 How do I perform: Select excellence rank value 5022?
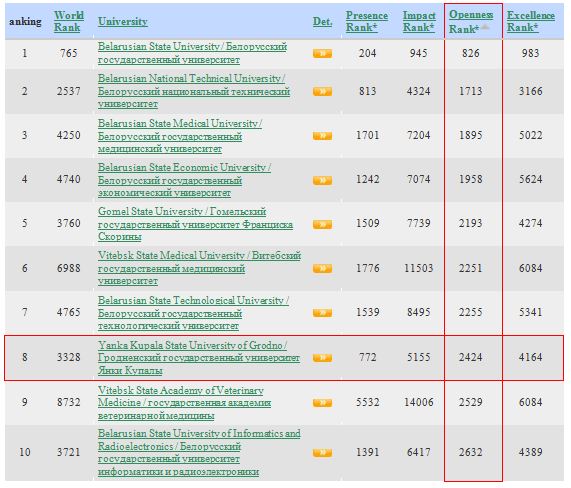pos(531,135)
